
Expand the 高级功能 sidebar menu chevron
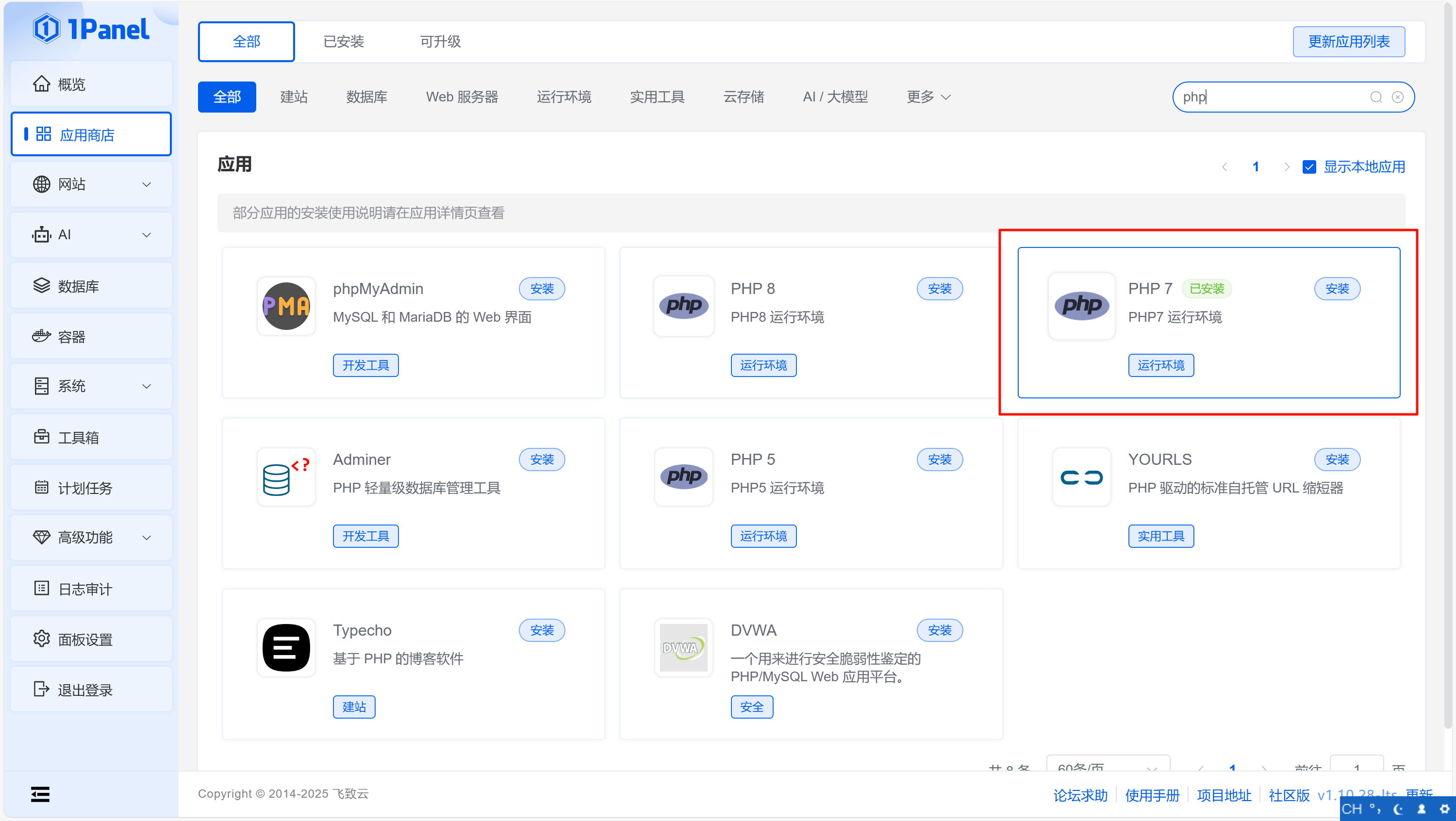tap(147, 537)
